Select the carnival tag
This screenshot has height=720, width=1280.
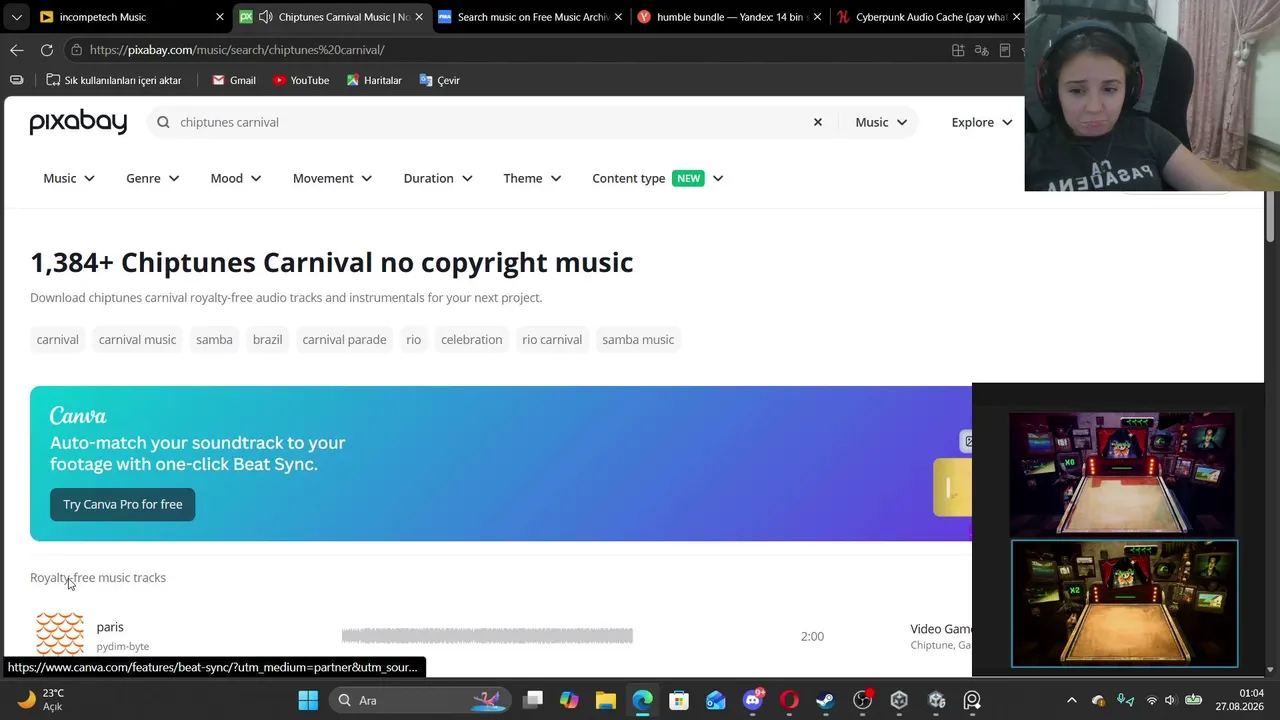pyautogui.click(x=57, y=339)
